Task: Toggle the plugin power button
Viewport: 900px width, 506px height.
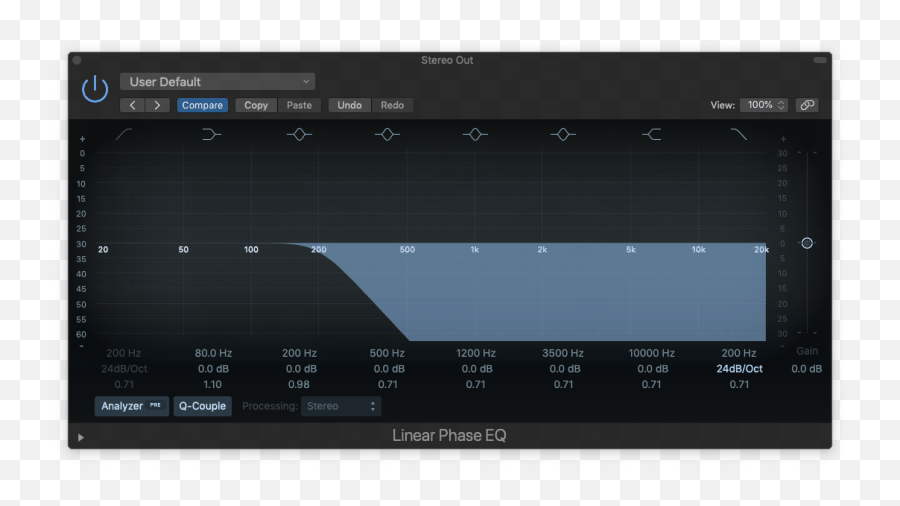Action: click(95, 89)
